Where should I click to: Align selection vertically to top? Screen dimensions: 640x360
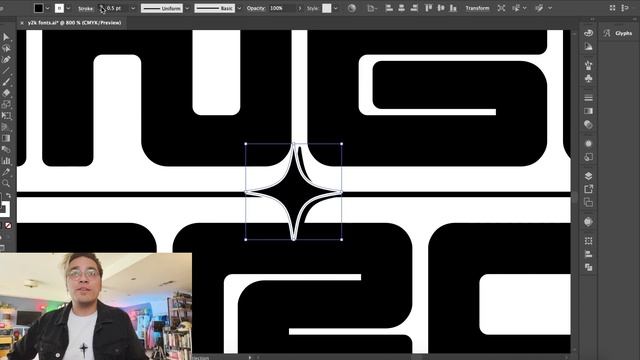pyautogui.click(x=428, y=8)
